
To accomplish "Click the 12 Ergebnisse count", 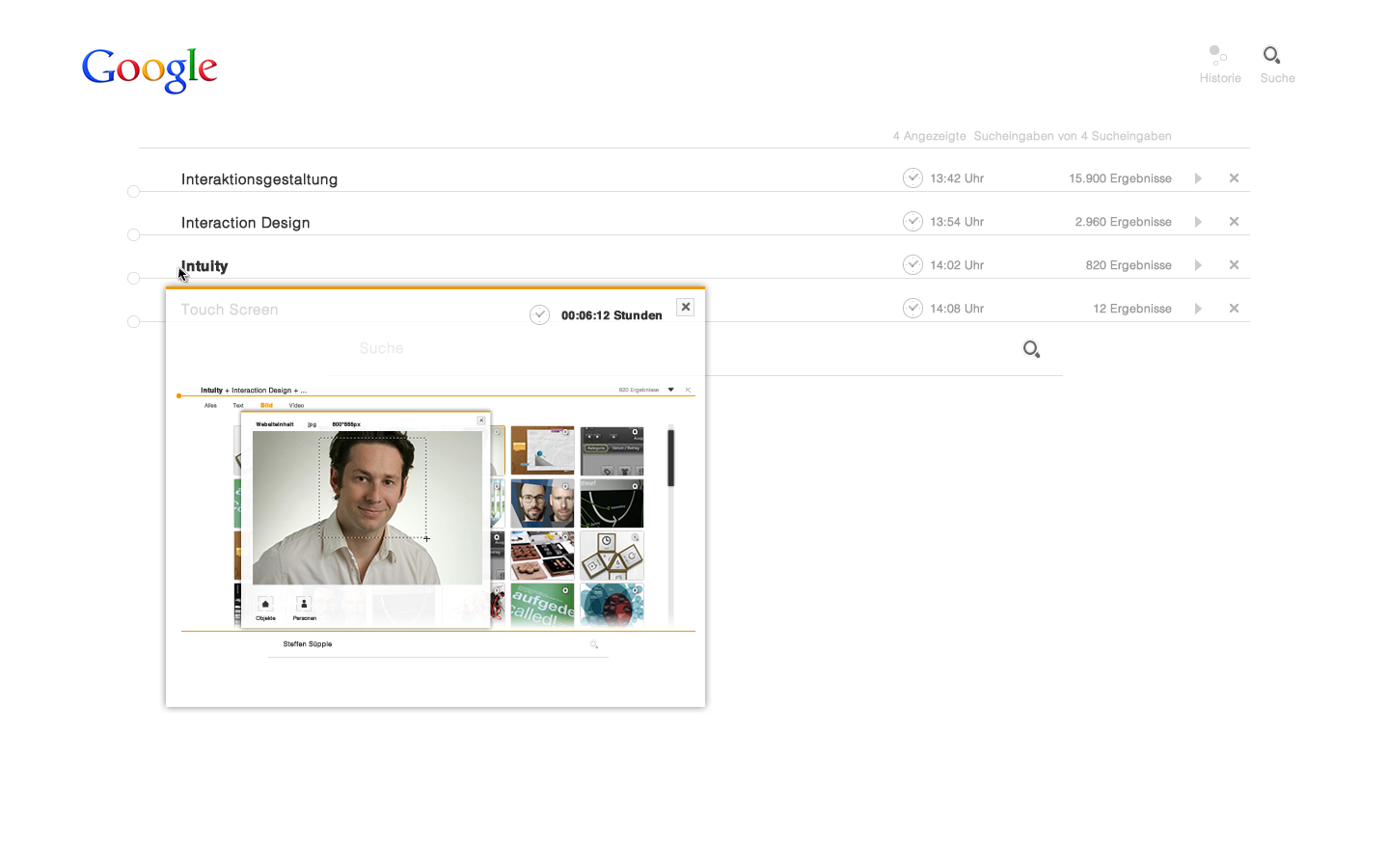I will click(1132, 309).
